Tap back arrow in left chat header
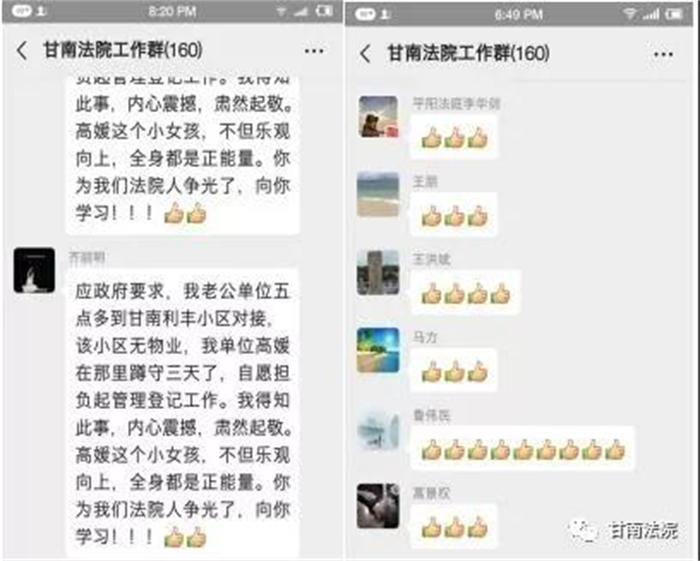Screen dimensions: 700x561 22,50
